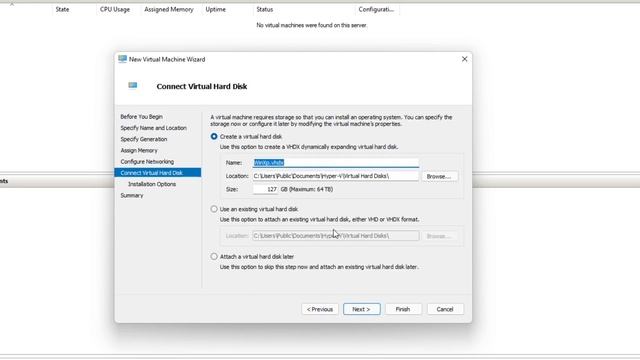Image resolution: width=640 pixels, height=360 pixels.
Task: Close the wizard with the X button
Action: pyautogui.click(x=464, y=59)
